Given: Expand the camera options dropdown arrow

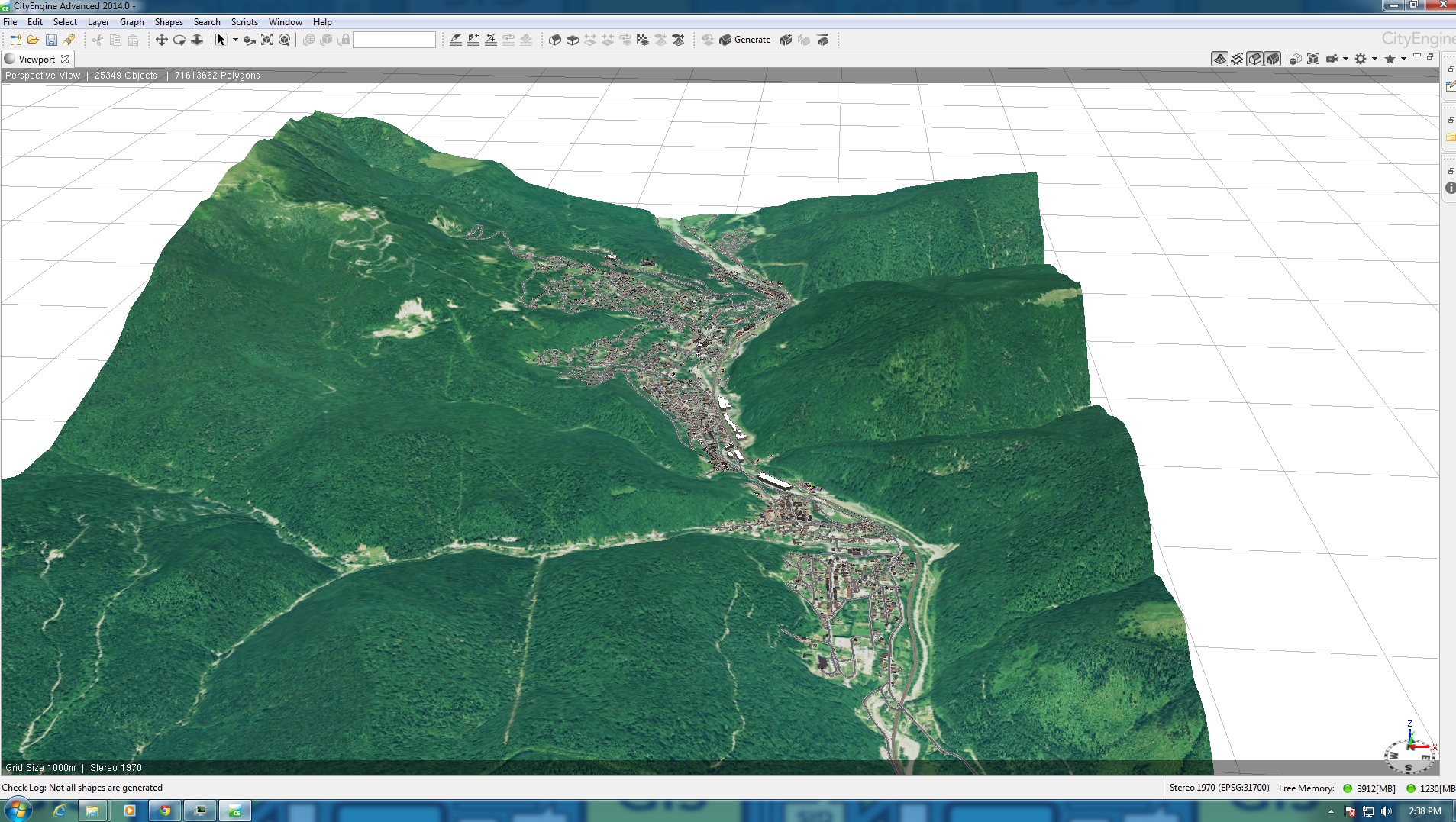Looking at the screenshot, I should click(x=1345, y=59).
